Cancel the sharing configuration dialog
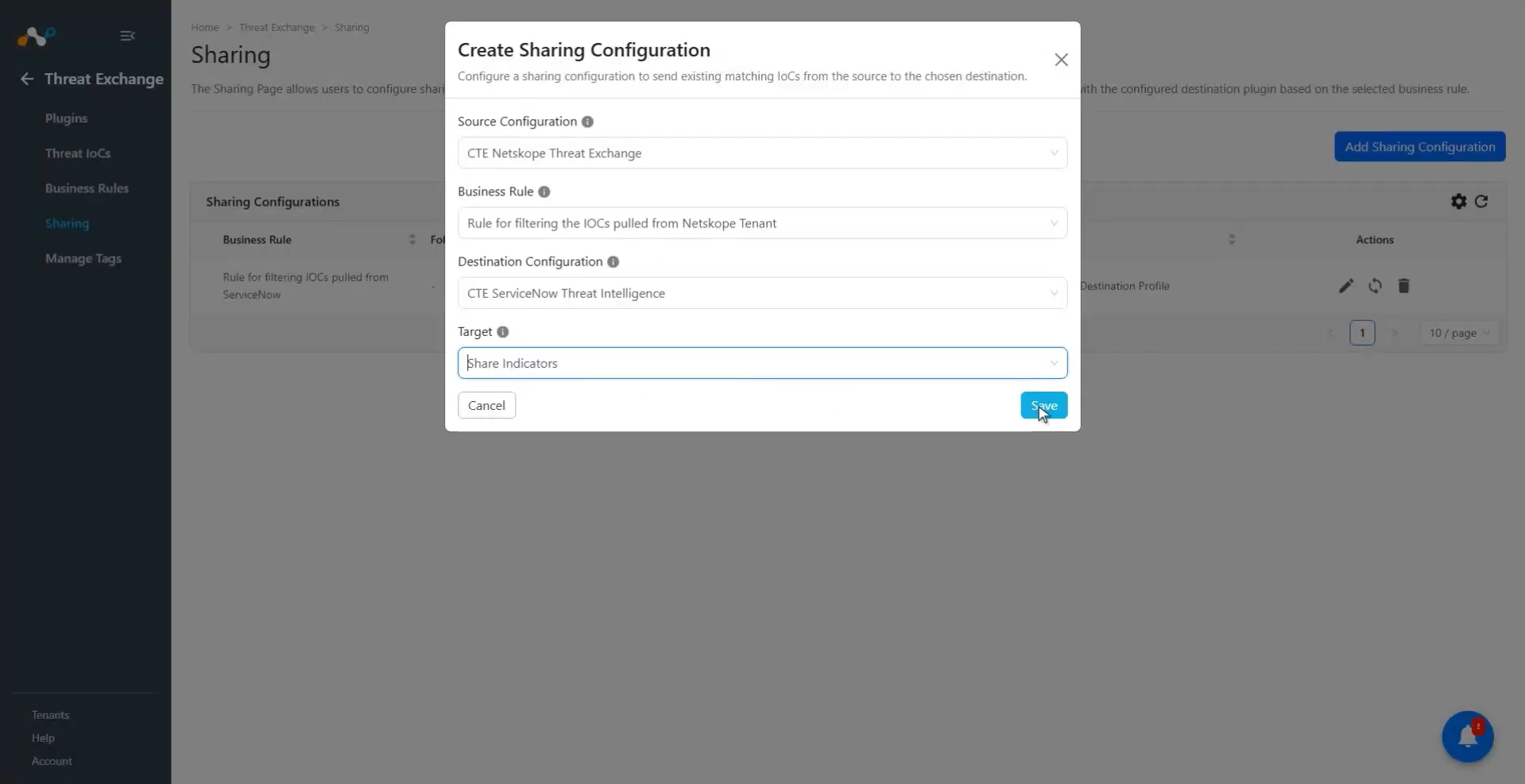 (486, 405)
